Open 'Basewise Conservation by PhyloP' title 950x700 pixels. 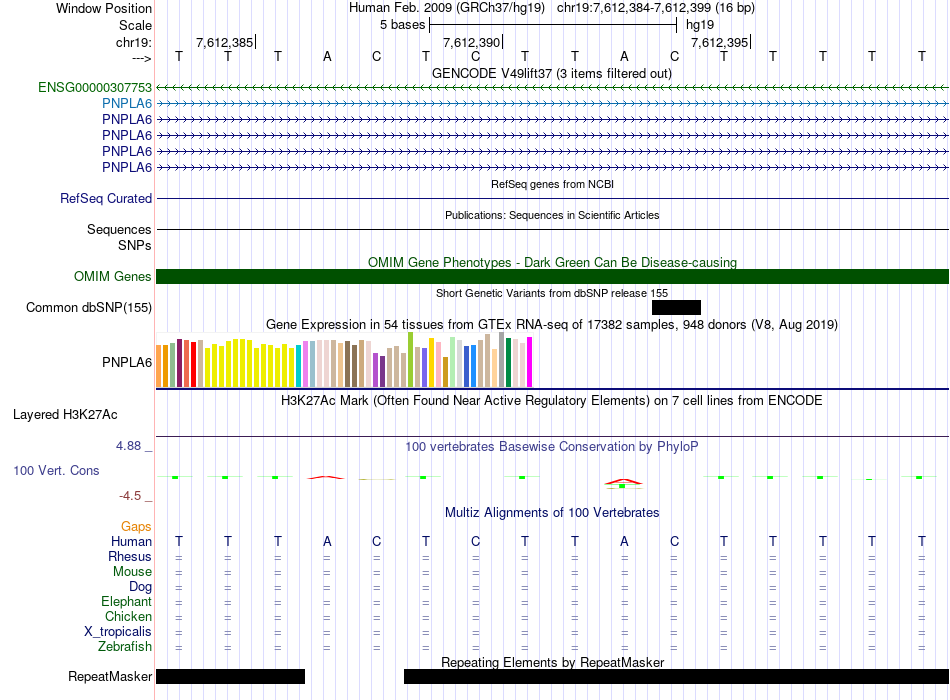pyautogui.click(x=552, y=447)
